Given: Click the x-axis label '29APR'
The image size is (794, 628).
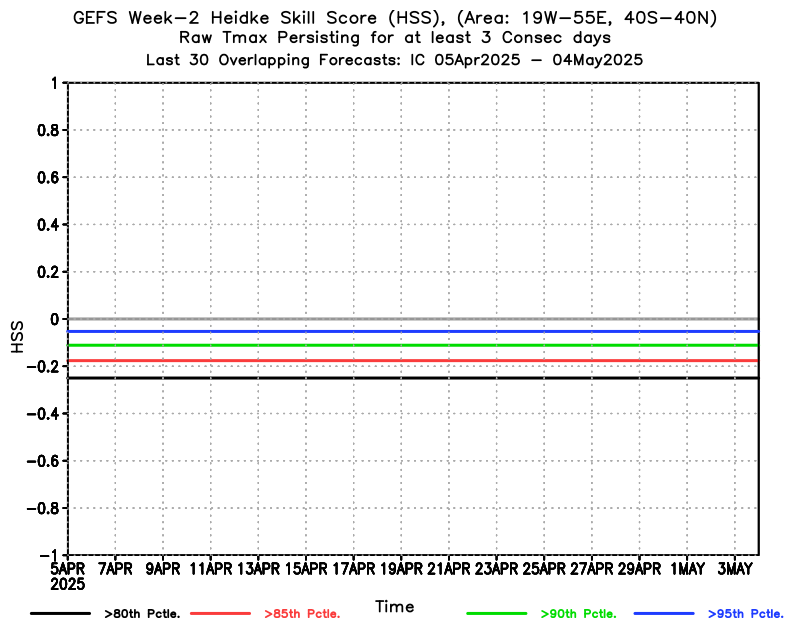Looking at the screenshot, I should tap(639, 569).
